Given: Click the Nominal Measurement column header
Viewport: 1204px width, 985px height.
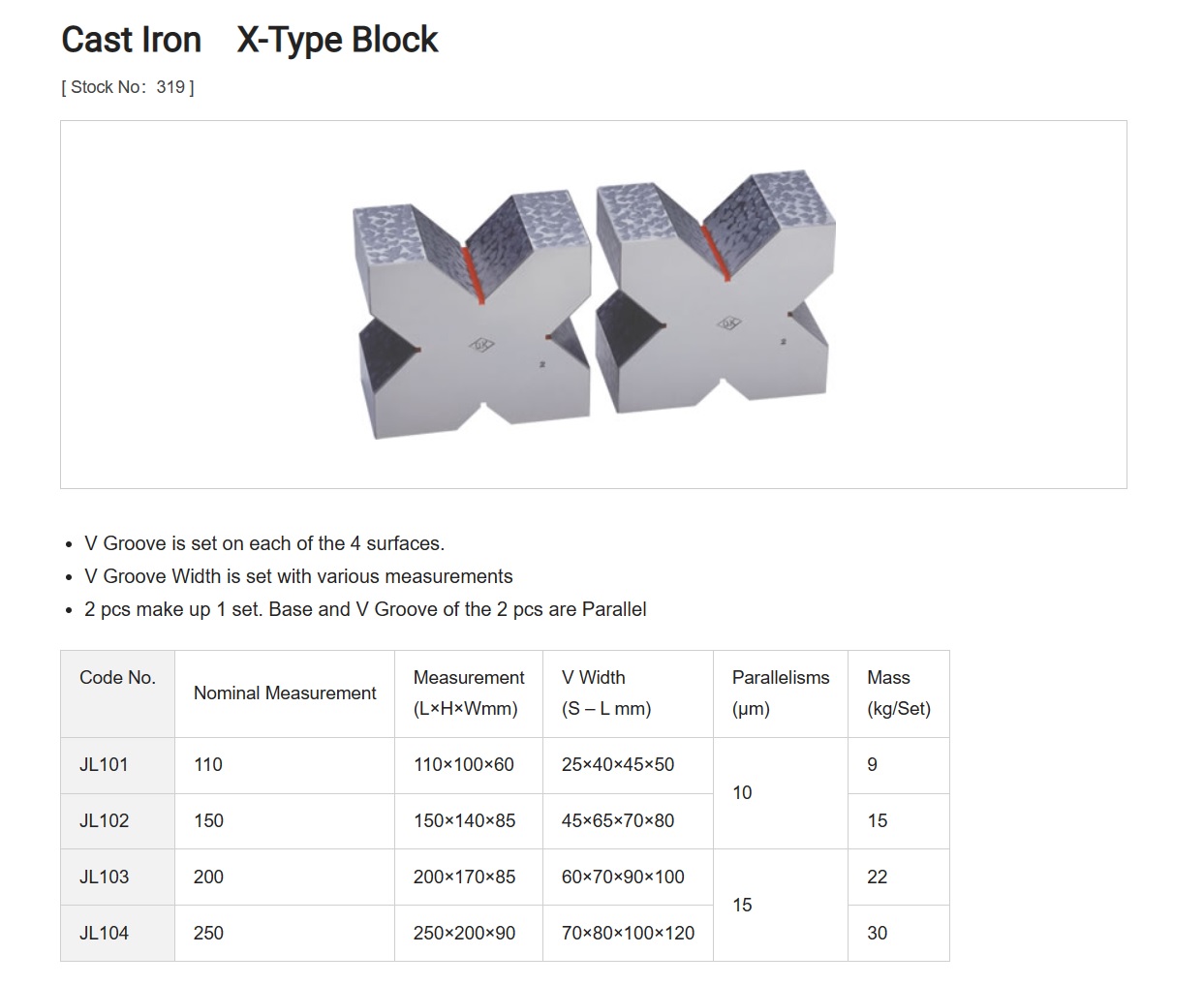Looking at the screenshot, I should (285, 693).
